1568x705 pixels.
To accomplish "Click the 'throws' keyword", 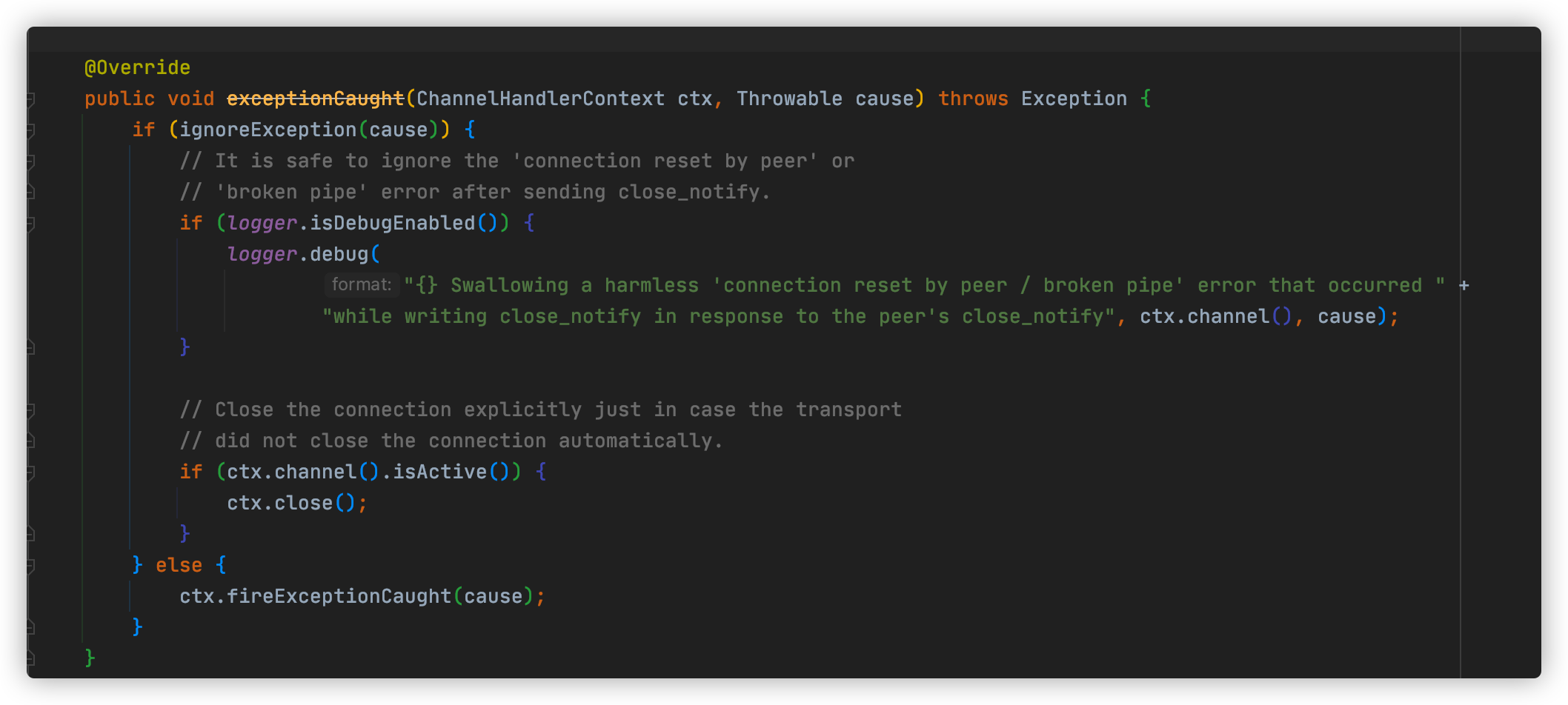I will tap(973, 98).
